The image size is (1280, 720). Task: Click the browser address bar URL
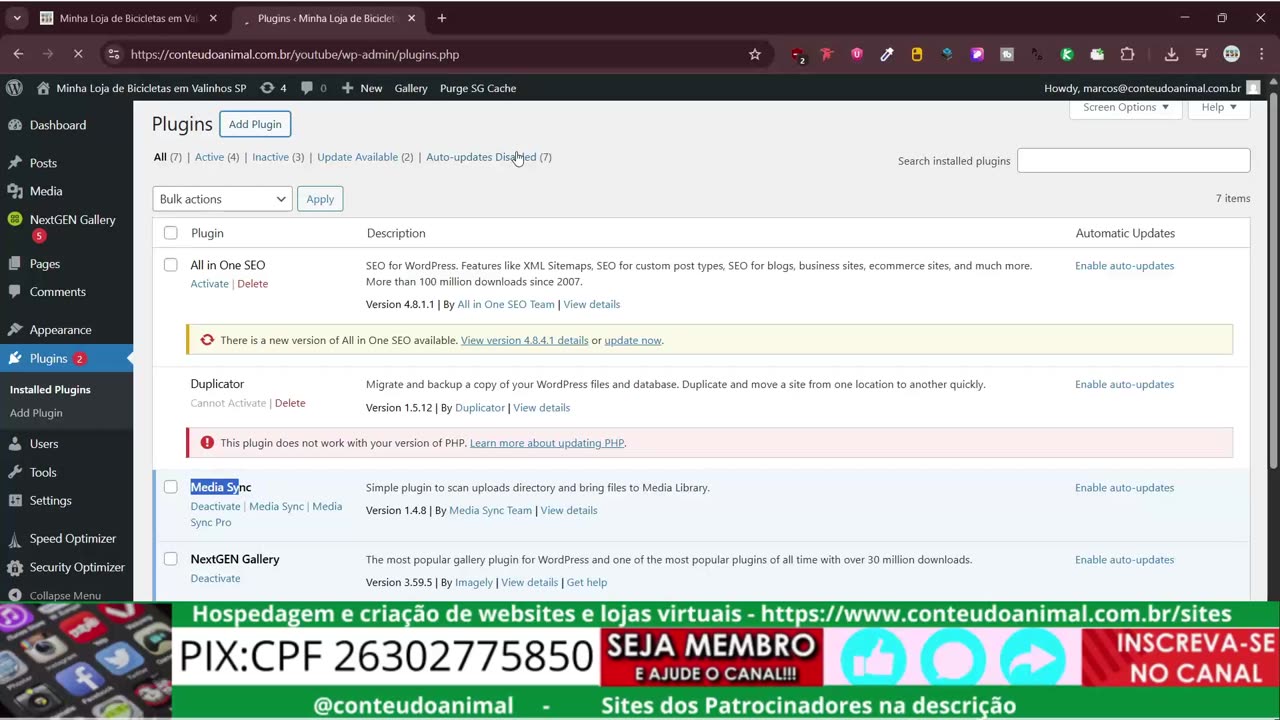[295, 54]
